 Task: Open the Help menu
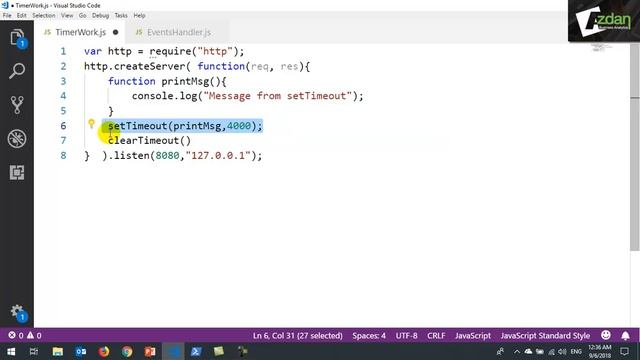[x=139, y=16]
